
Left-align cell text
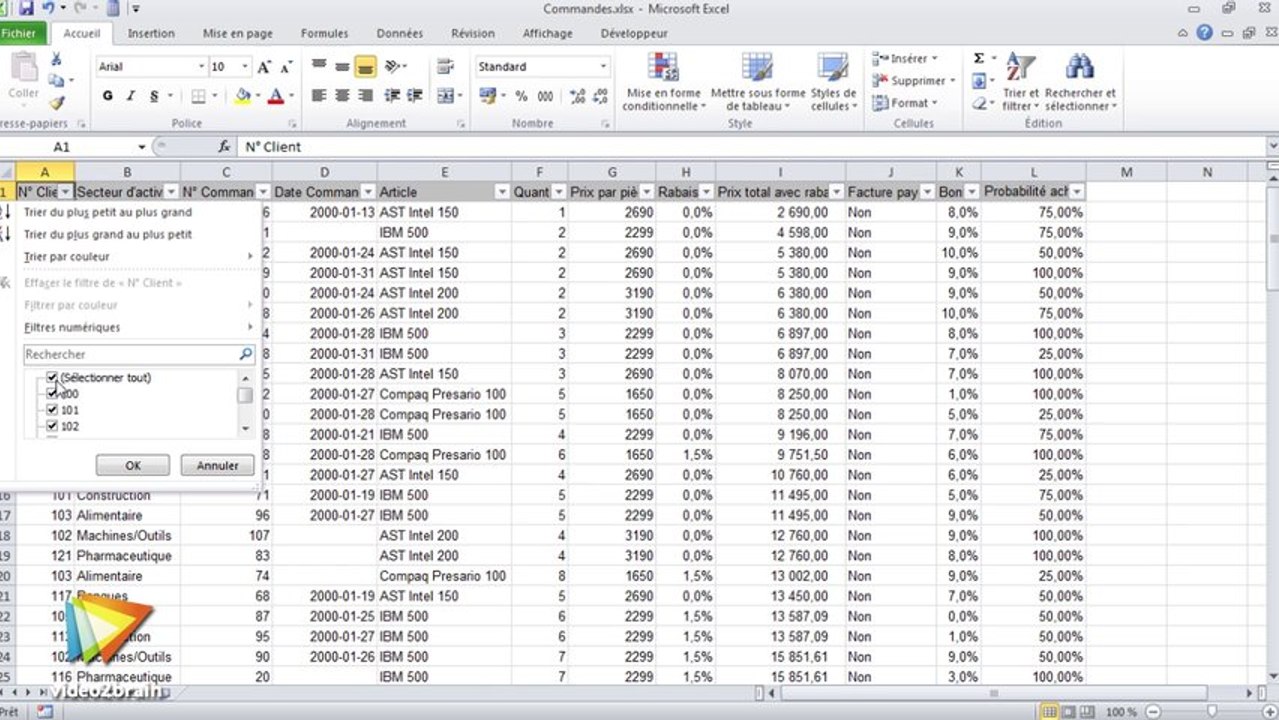click(x=319, y=96)
